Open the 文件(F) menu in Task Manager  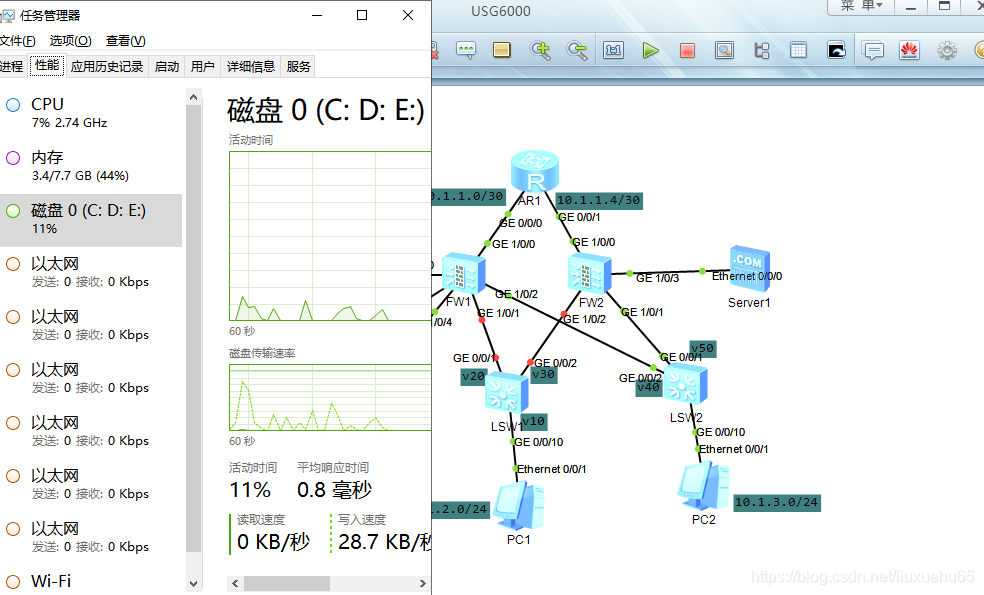18,41
